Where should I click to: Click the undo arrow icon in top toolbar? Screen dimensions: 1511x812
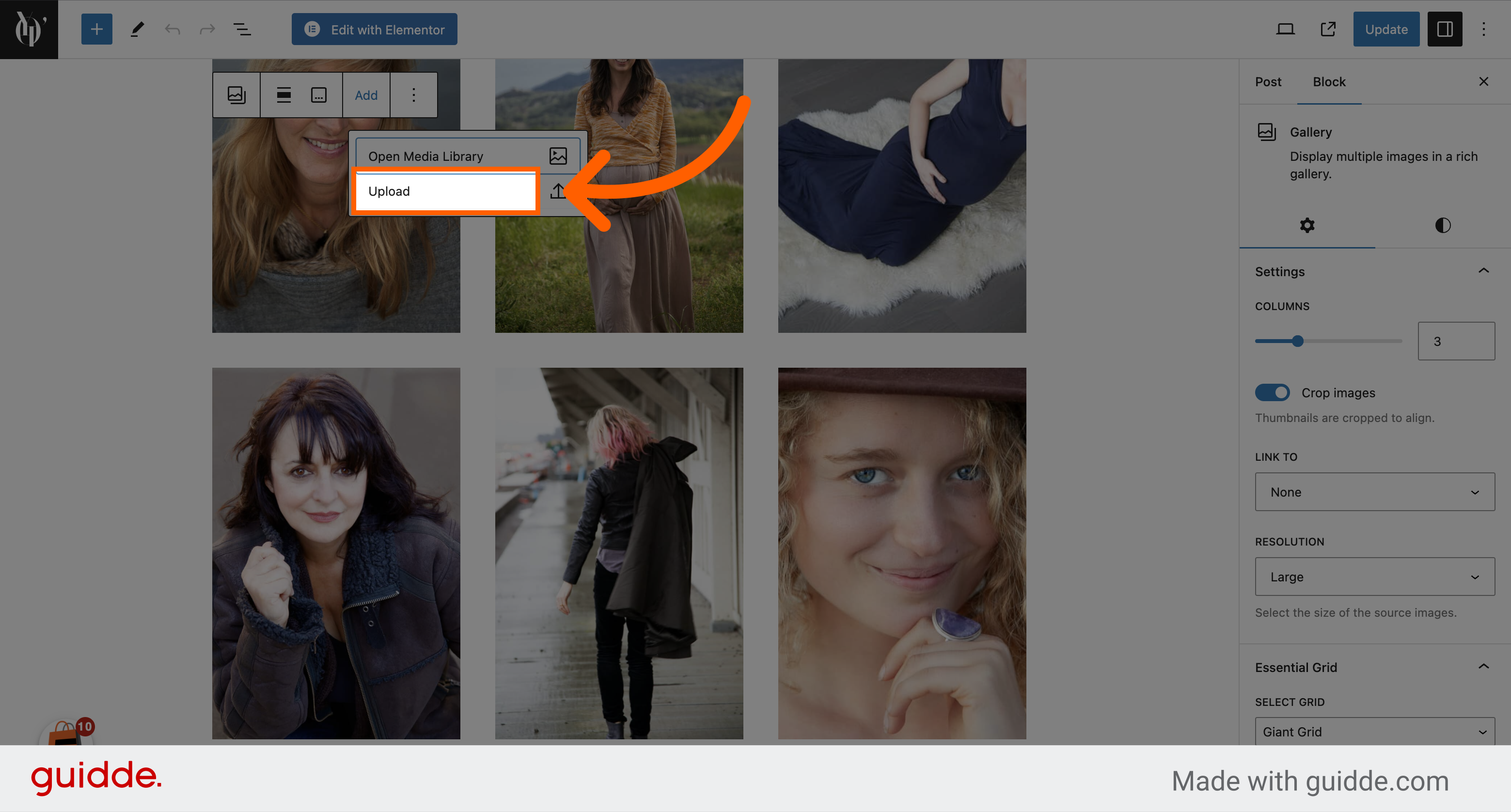[x=172, y=29]
